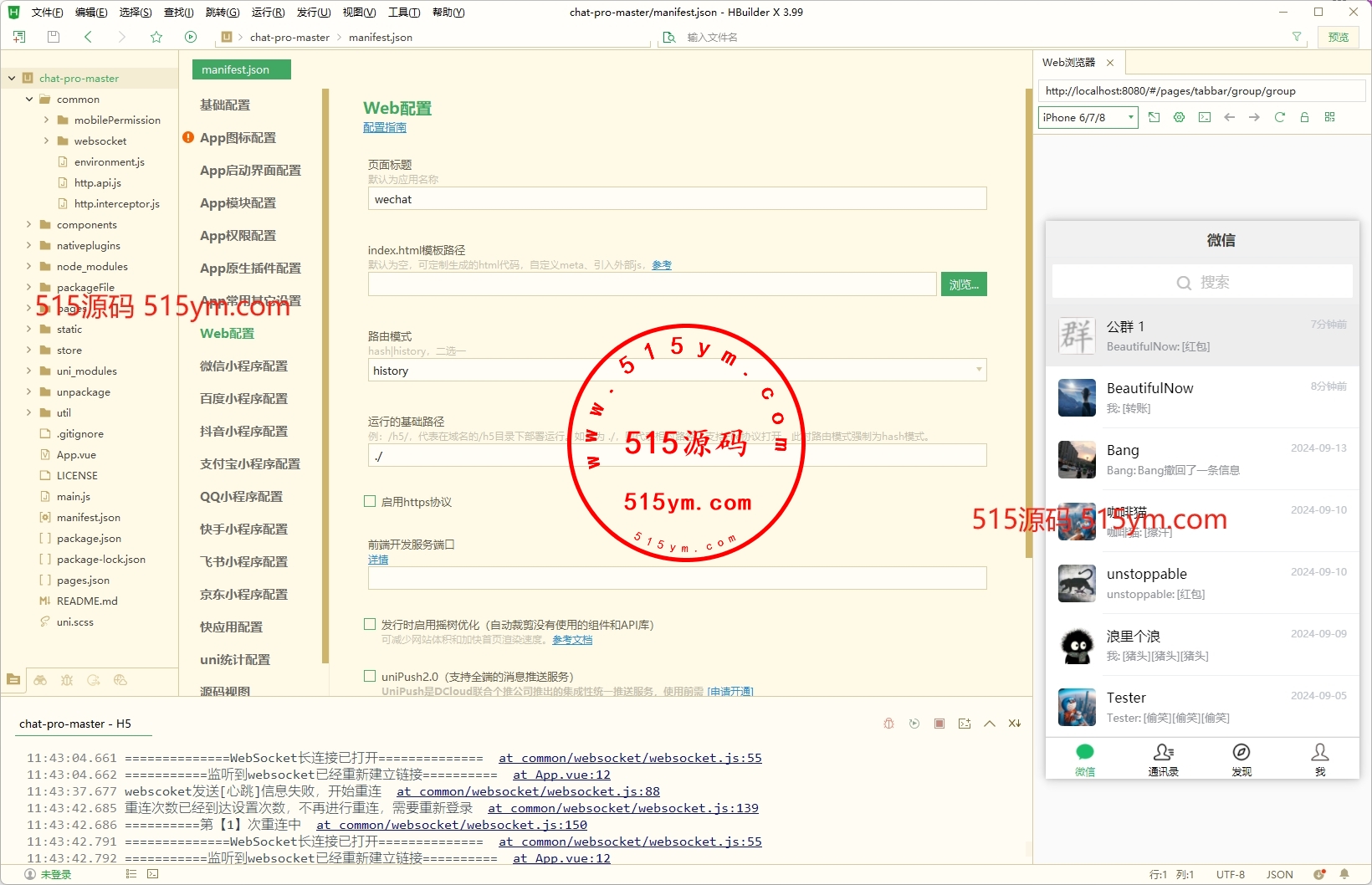The height and width of the screenshot is (885, 1372).
Task: Open the iPhone 6/7/8 device dropdown
Action: 1088,118
